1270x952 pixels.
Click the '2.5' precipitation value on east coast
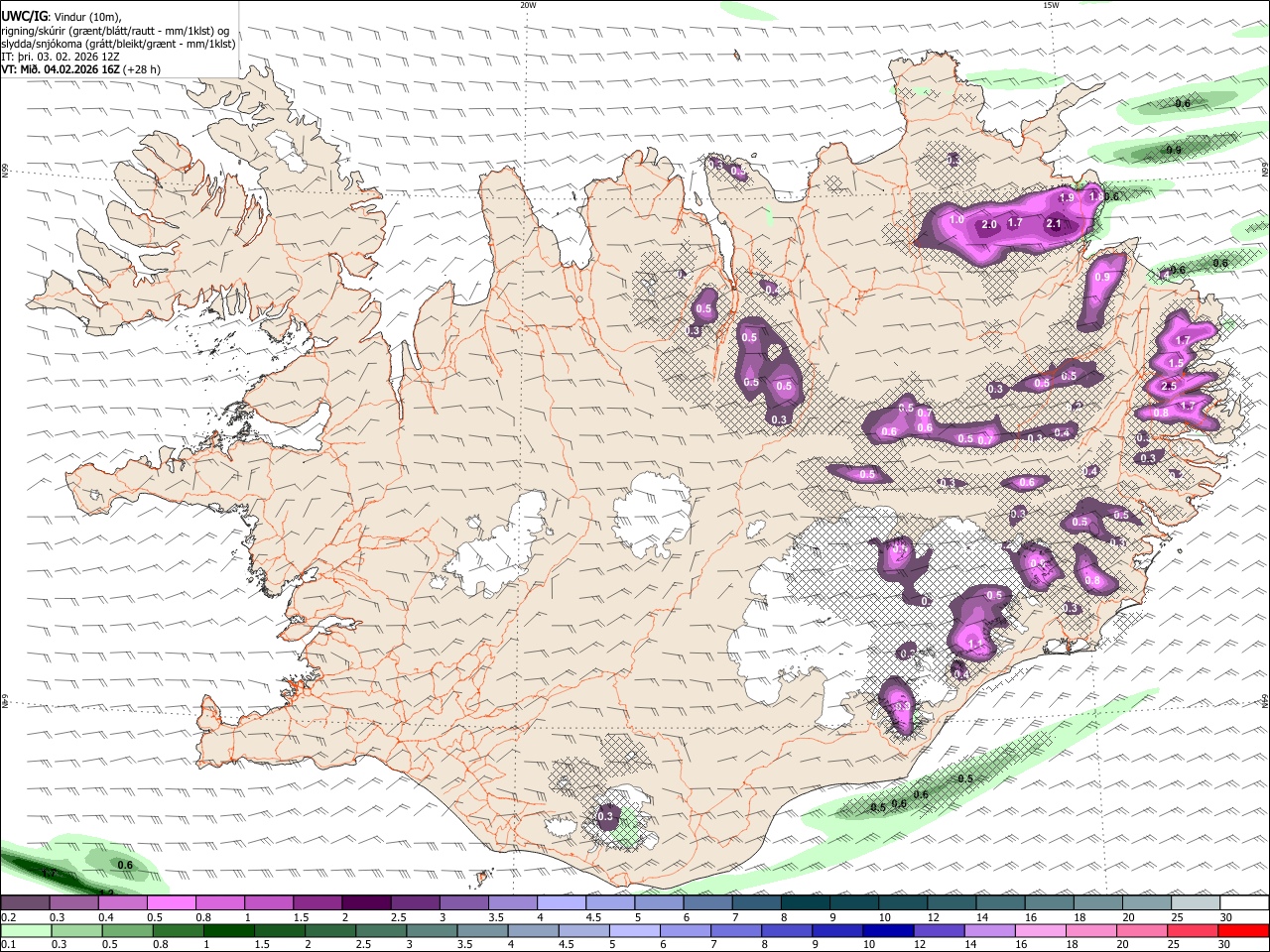click(x=1169, y=386)
